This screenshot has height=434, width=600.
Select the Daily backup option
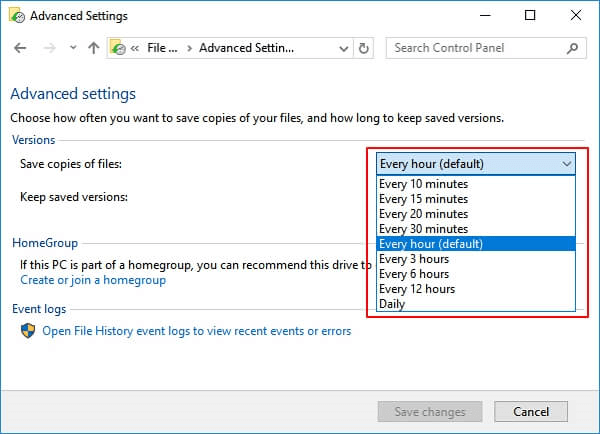tap(392, 304)
